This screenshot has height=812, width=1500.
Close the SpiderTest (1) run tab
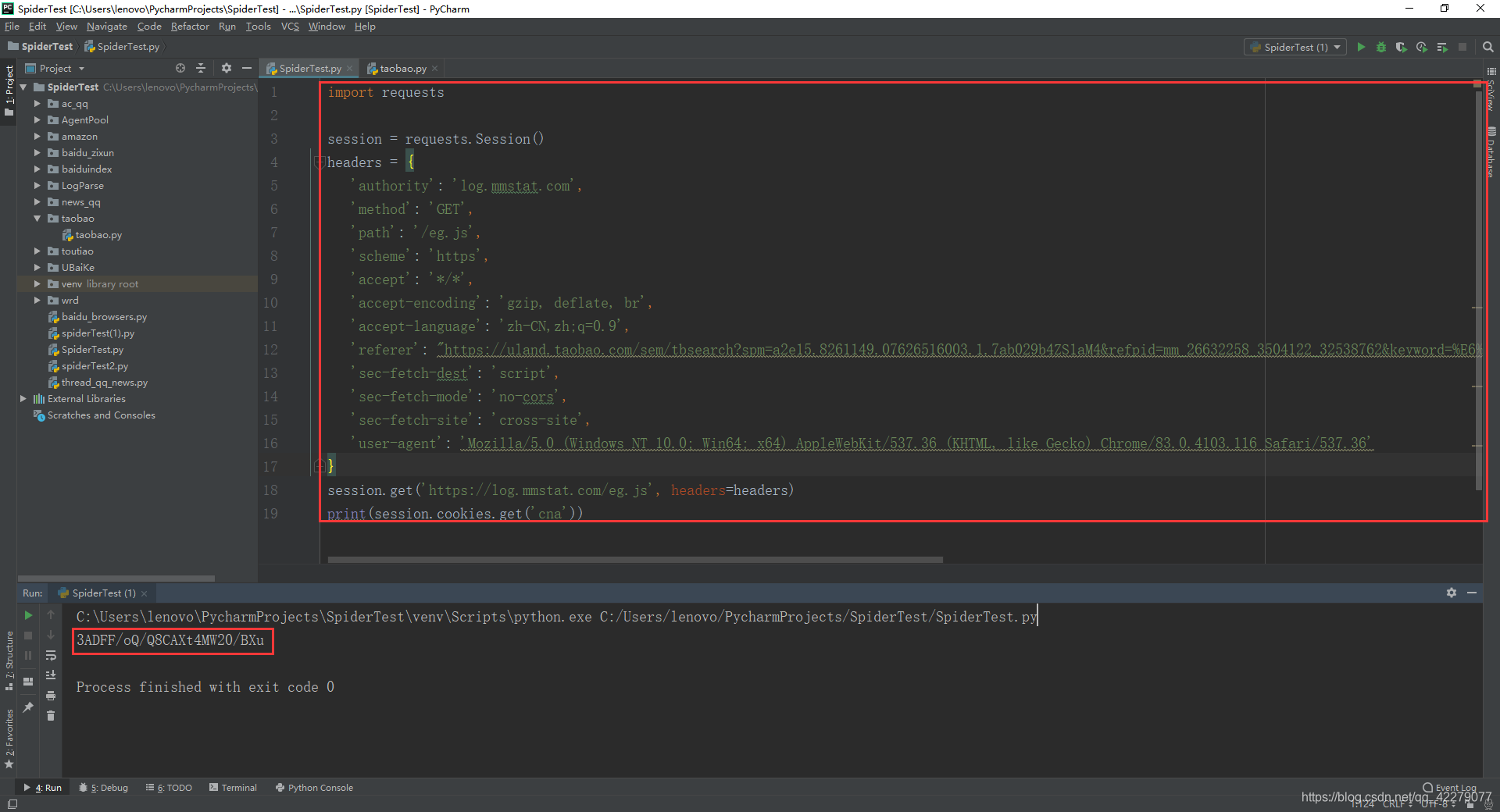click(144, 593)
